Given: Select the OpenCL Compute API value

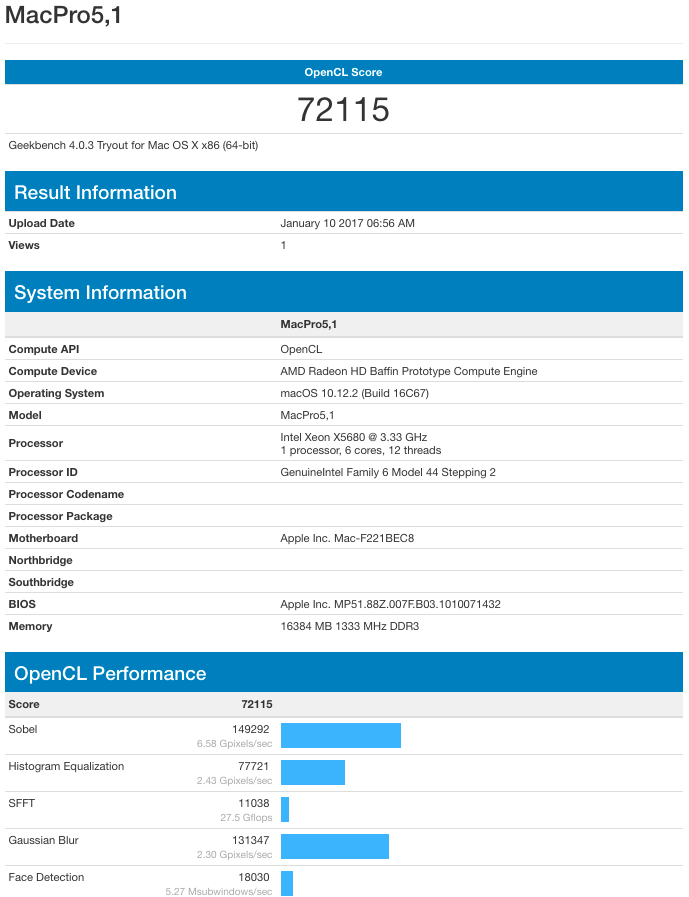Looking at the screenshot, I should tap(301, 349).
